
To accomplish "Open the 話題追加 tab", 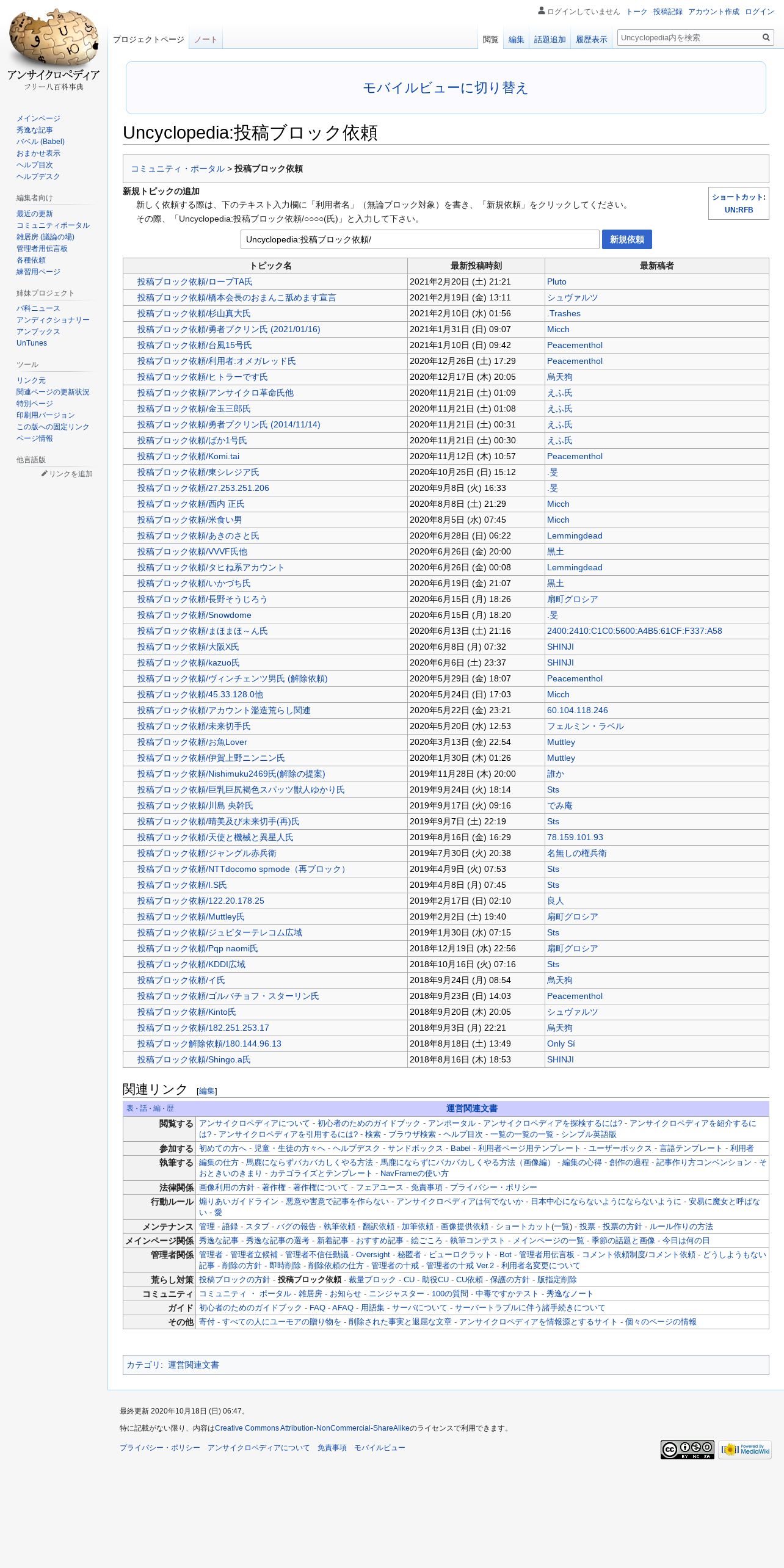I will click(550, 40).
